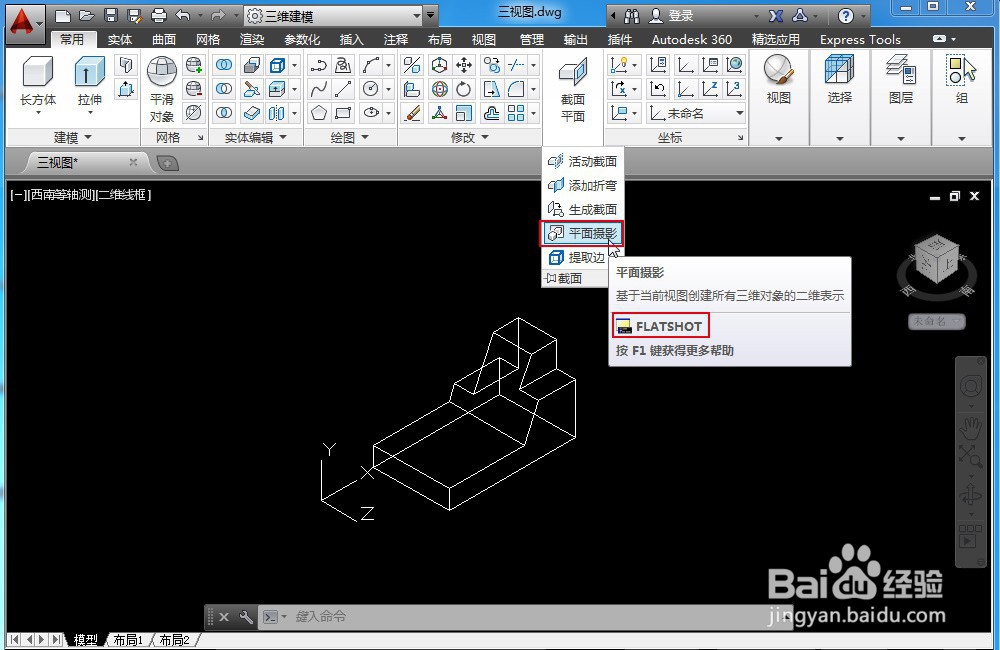Click the 截面平面 section plane button

[x=573, y=90]
